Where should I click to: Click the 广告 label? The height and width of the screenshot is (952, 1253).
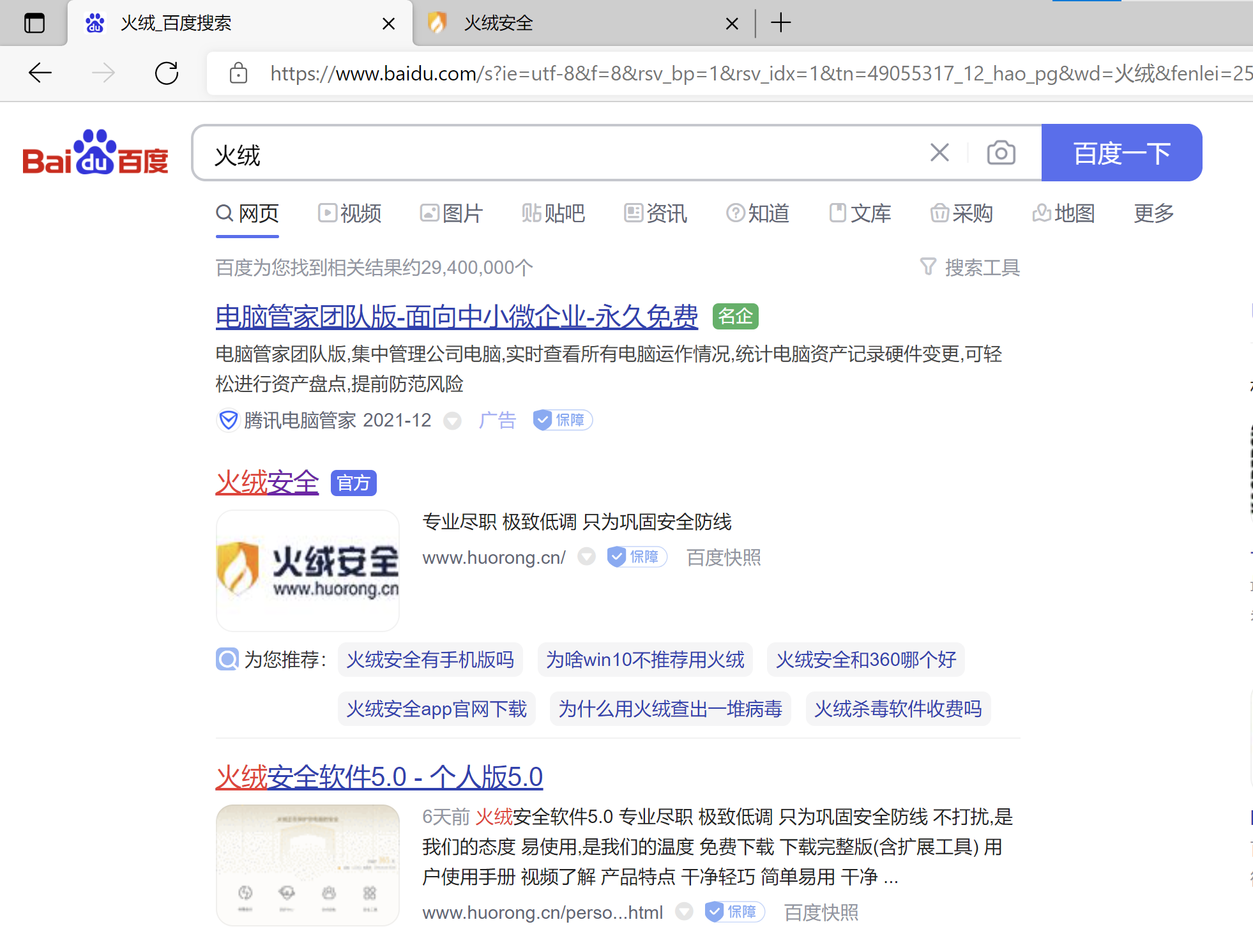(497, 421)
